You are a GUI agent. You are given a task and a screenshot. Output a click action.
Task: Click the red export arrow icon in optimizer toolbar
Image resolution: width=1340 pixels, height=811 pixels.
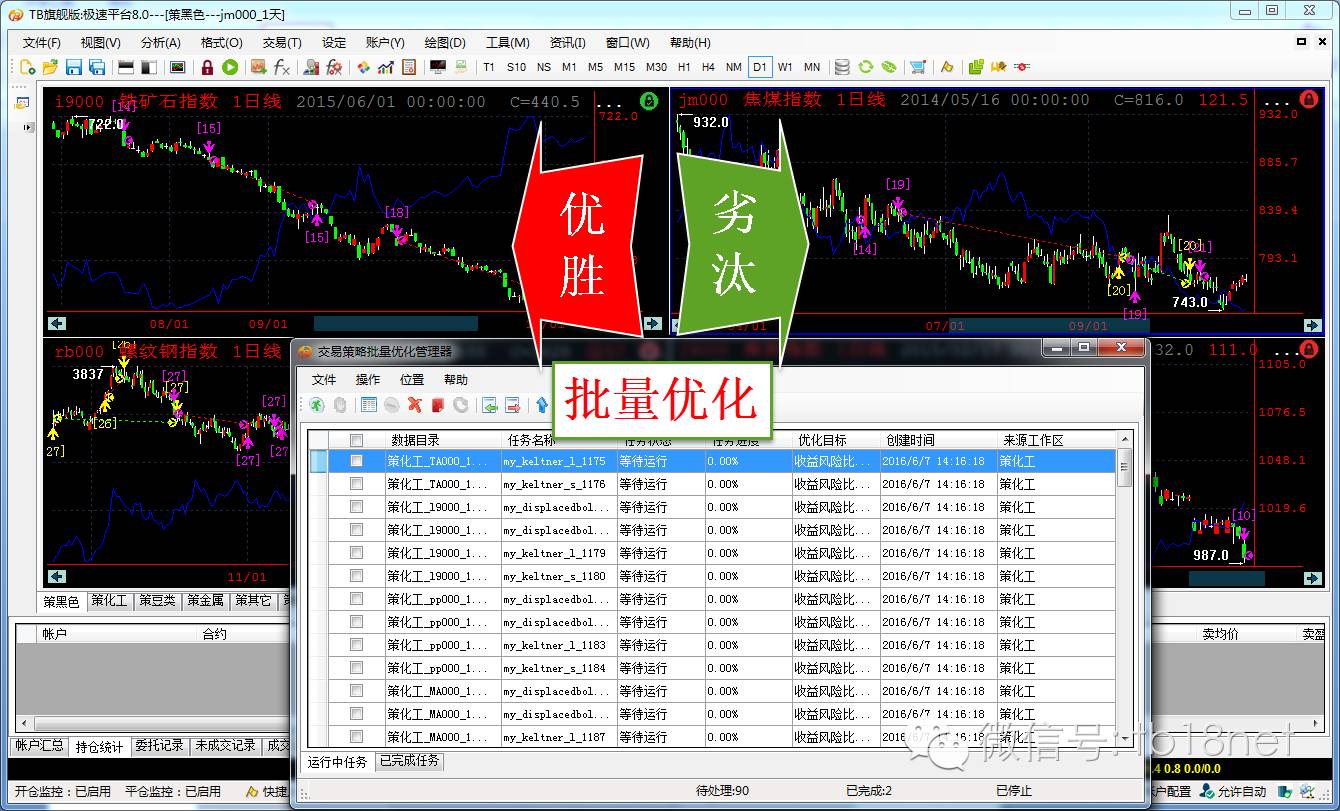[x=513, y=405]
